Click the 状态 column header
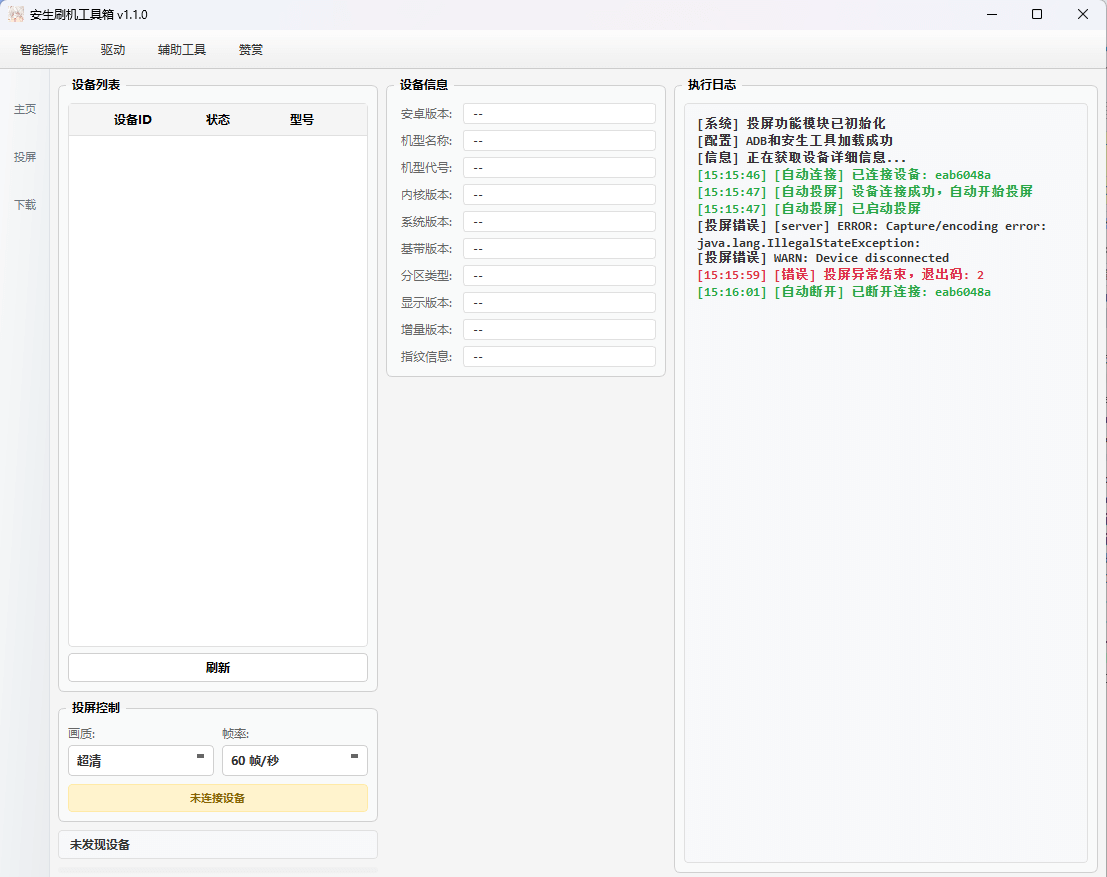The image size is (1107, 877). (x=218, y=119)
